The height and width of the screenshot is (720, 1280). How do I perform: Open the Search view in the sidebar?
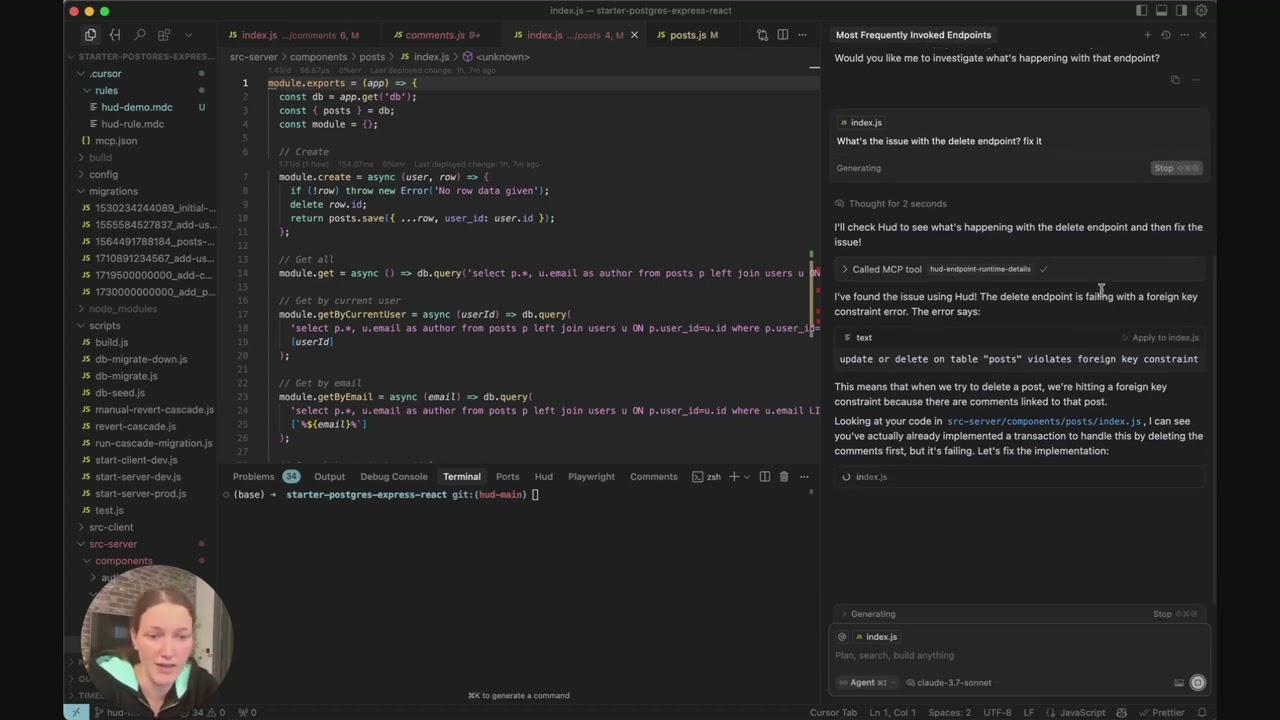pos(140,35)
